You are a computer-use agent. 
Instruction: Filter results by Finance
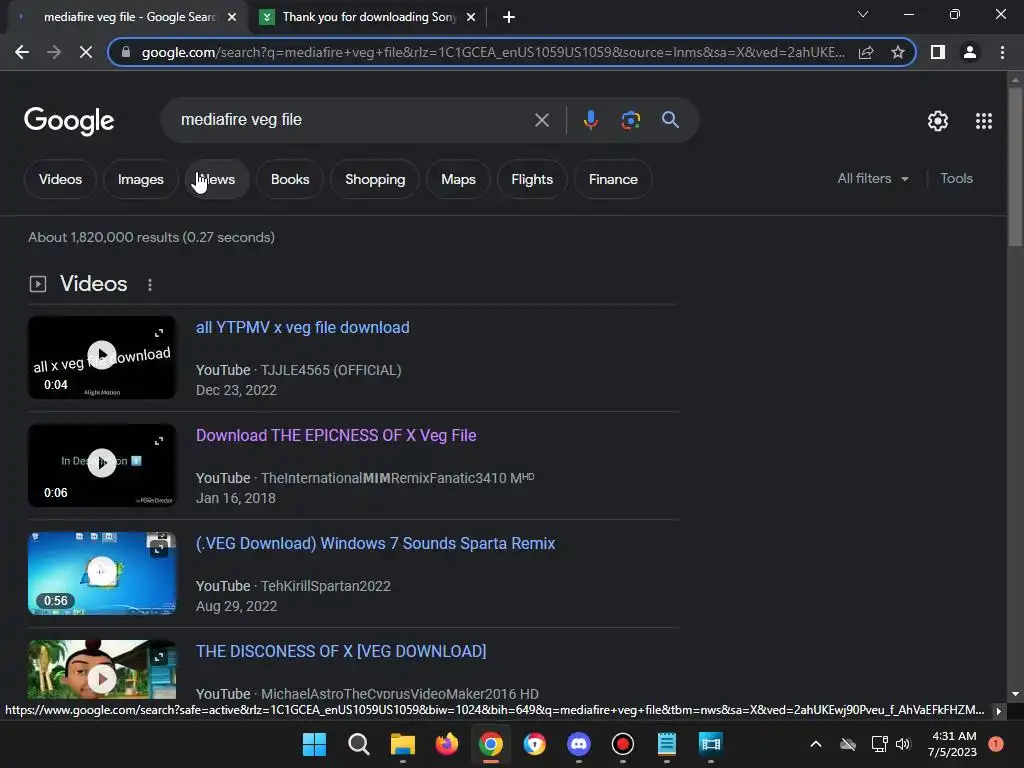[x=613, y=179]
